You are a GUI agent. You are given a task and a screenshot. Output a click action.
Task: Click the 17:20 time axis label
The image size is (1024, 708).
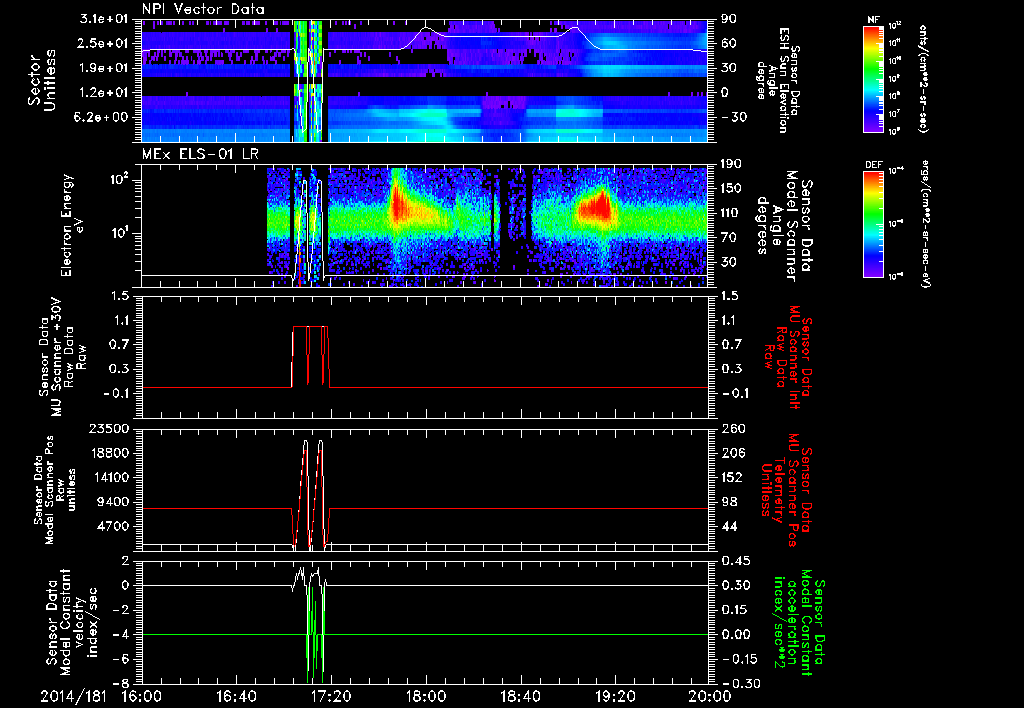tap(331, 696)
